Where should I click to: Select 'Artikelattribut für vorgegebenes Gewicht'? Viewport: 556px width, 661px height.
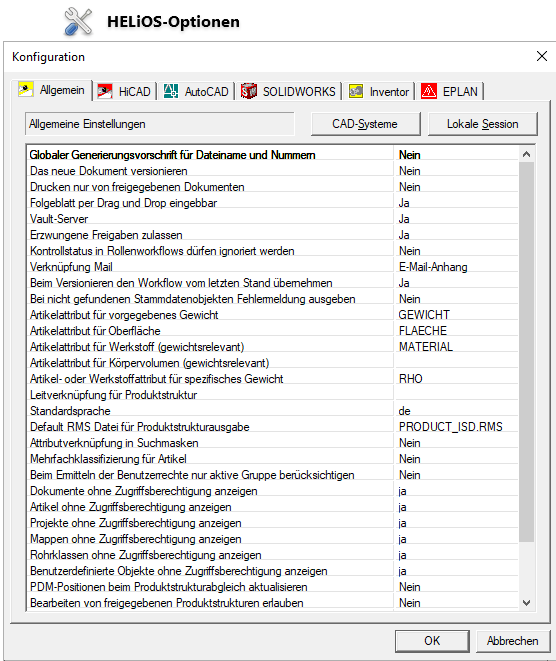coord(273,315)
